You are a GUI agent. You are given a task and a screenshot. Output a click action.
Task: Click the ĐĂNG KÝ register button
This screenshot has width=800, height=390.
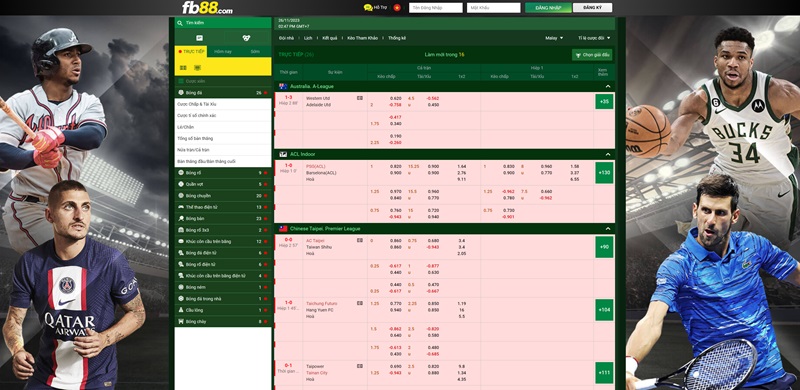point(592,8)
